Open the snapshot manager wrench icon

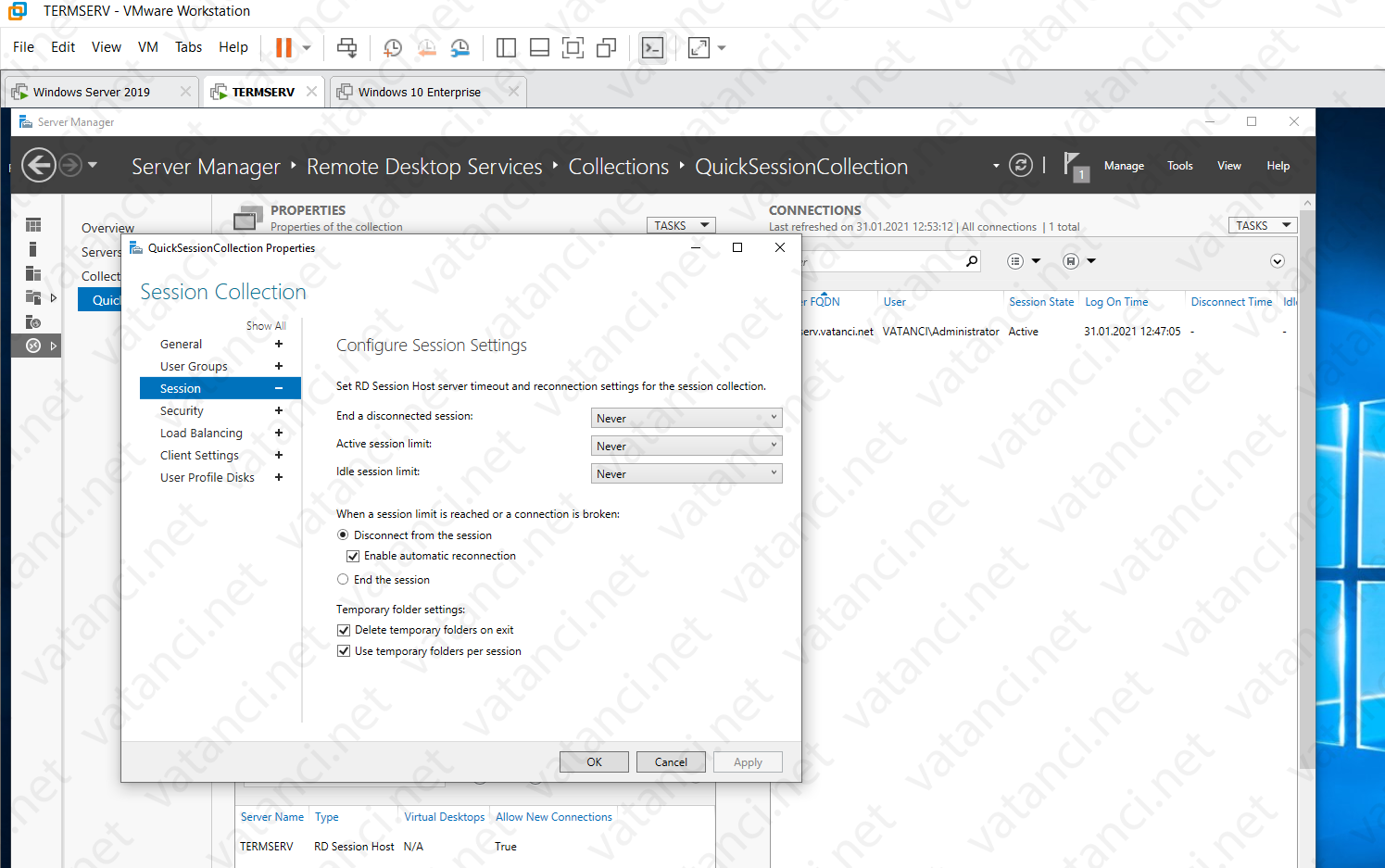click(x=460, y=47)
